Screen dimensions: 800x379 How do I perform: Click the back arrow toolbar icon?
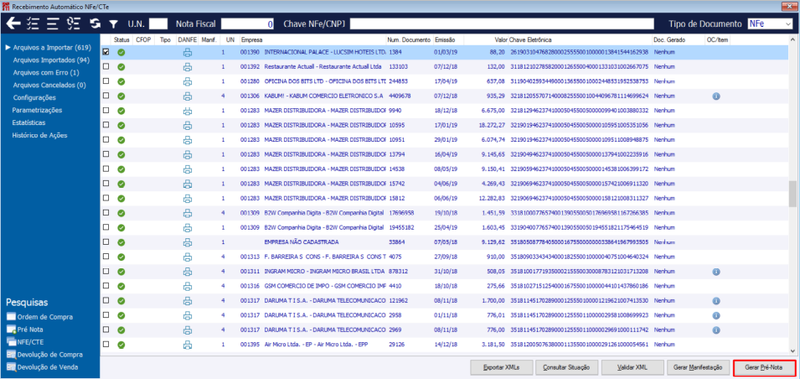coord(13,23)
